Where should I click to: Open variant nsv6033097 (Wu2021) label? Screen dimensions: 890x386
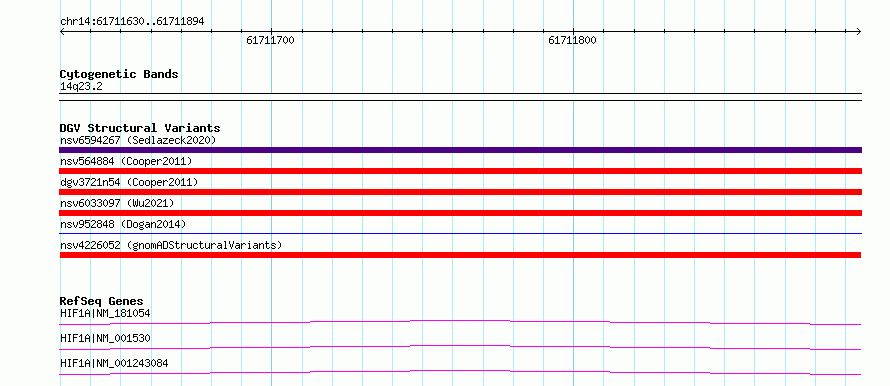tap(117, 203)
